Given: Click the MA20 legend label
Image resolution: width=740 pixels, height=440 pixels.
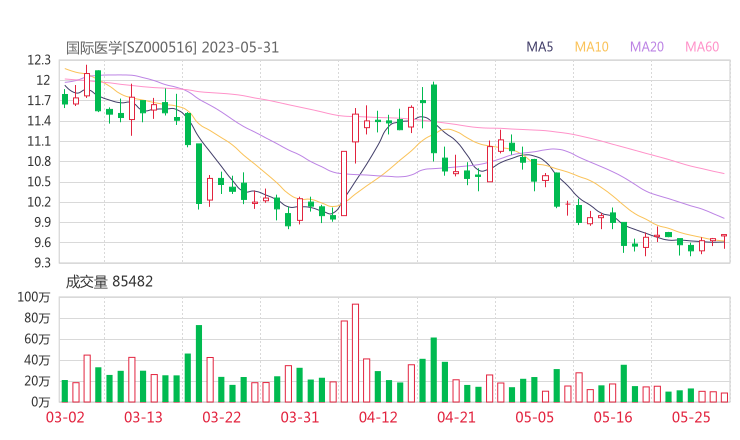Looking at the screenshot, I should coord(647,47).
